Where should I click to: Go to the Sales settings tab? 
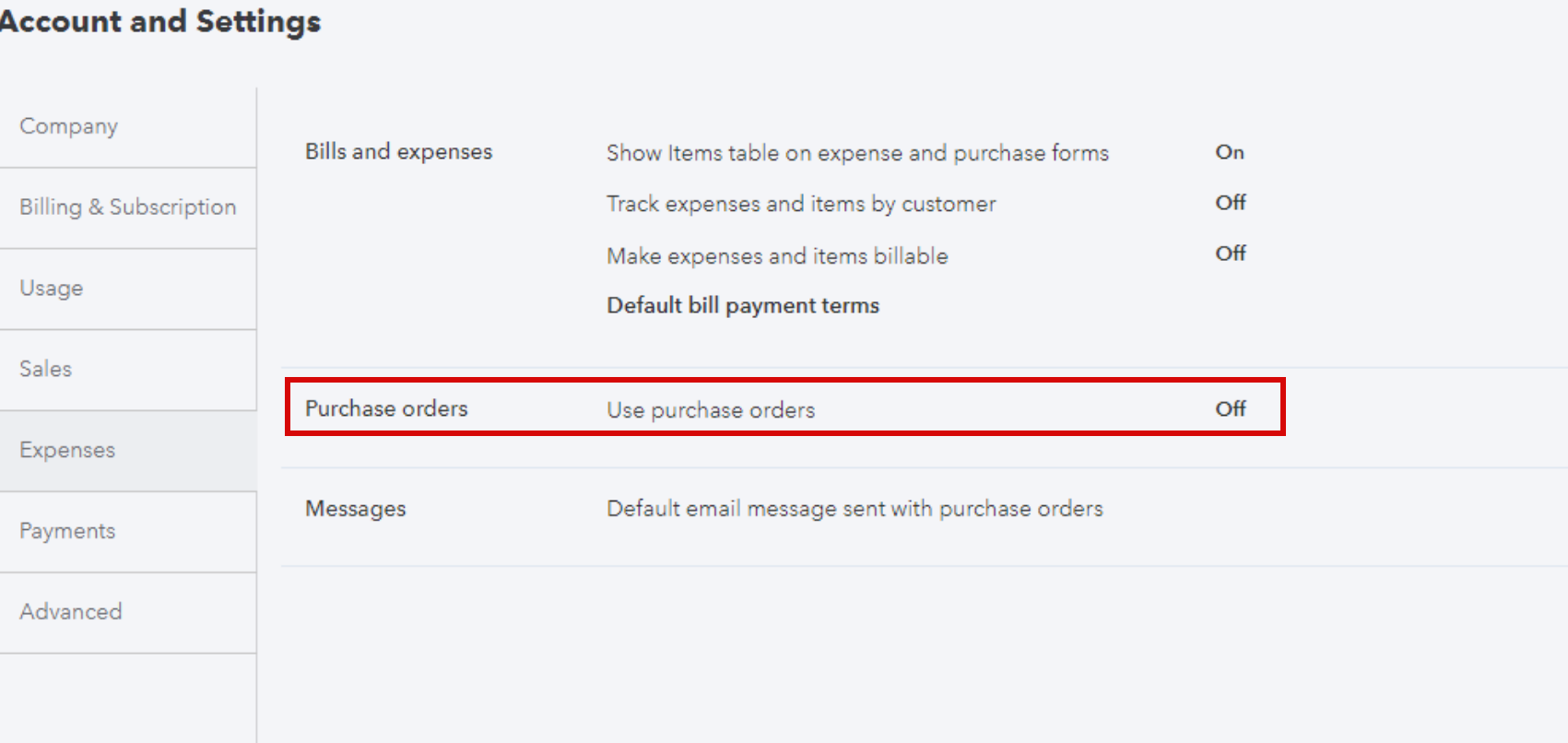click(x=127, y=370)
